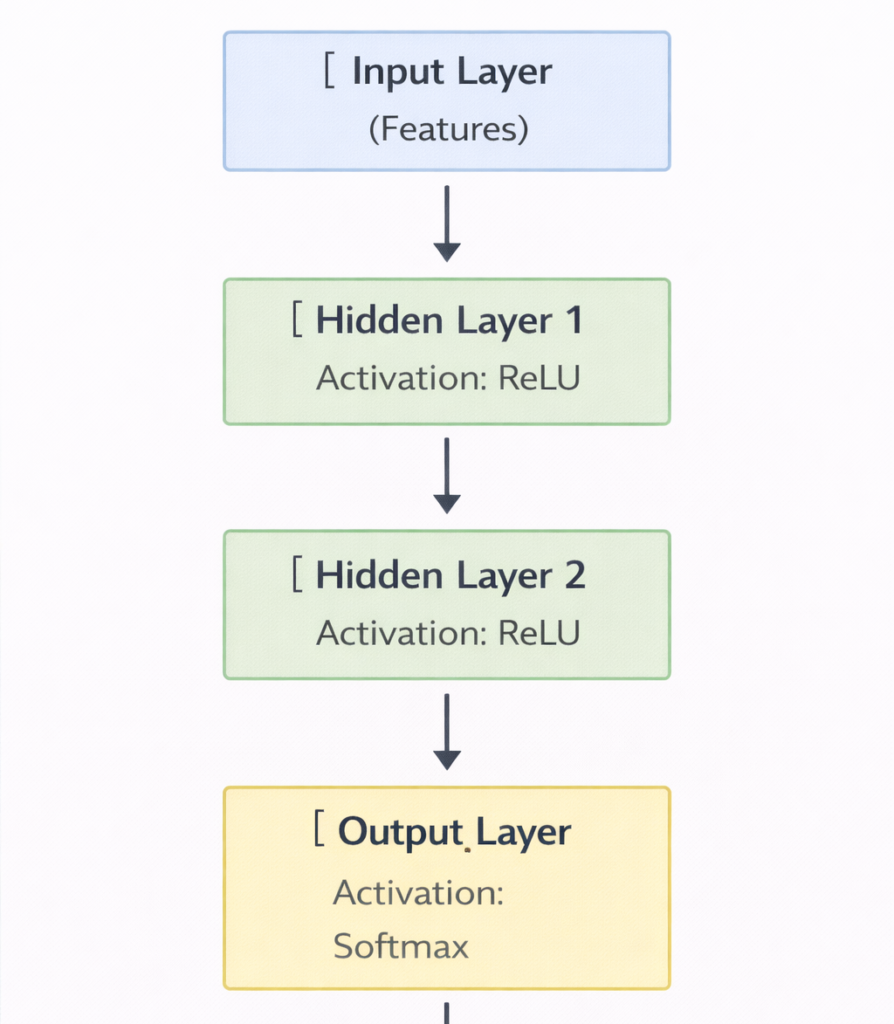Click the connector line below the Output Layer box
Screen dimensions: 894x1024
tap(446, 1012)
